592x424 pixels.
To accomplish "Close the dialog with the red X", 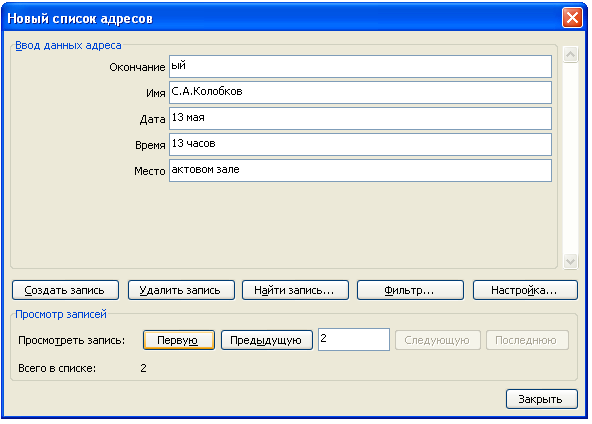I will (572, 18).
